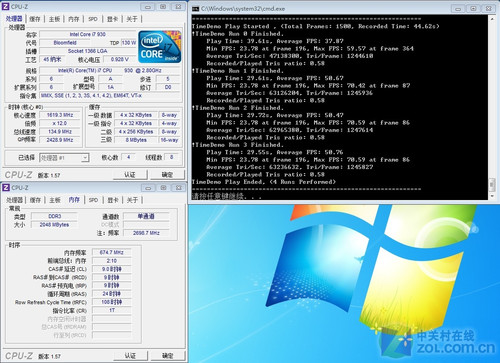Select 显卡 tab in the memory window

click(113, 200)
